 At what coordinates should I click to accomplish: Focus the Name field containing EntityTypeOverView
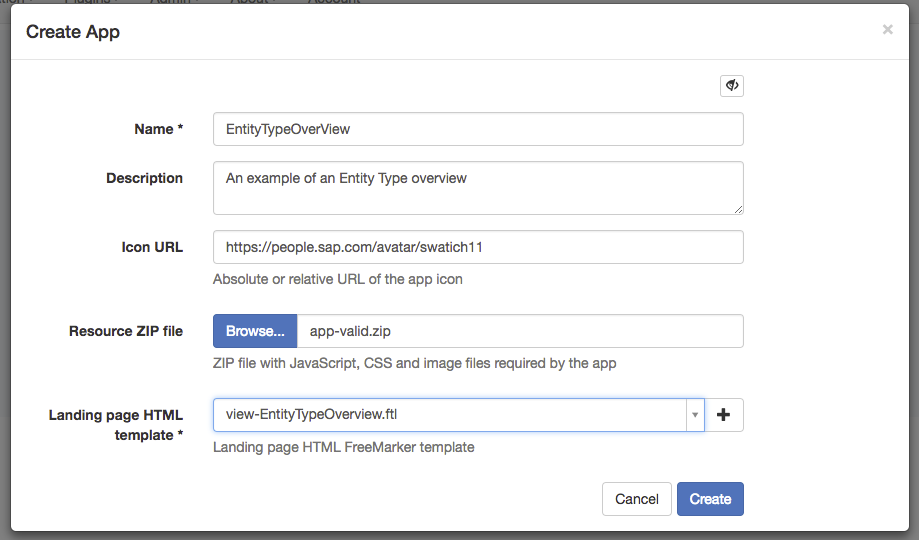[x=478, y=129]
